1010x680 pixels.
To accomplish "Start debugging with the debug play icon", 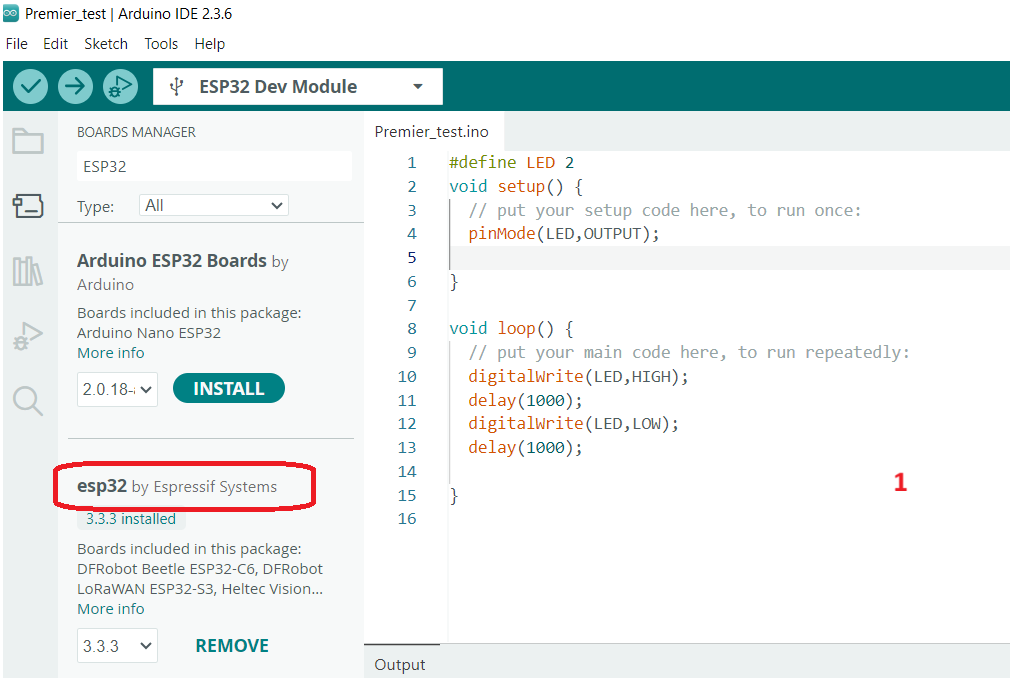I will pyautogui.click(x=120, y=86).
